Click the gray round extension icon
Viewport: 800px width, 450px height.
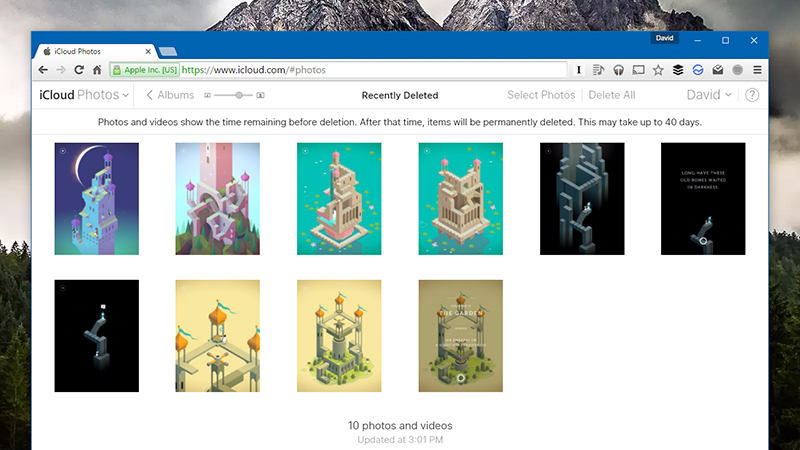click(738, 70)
